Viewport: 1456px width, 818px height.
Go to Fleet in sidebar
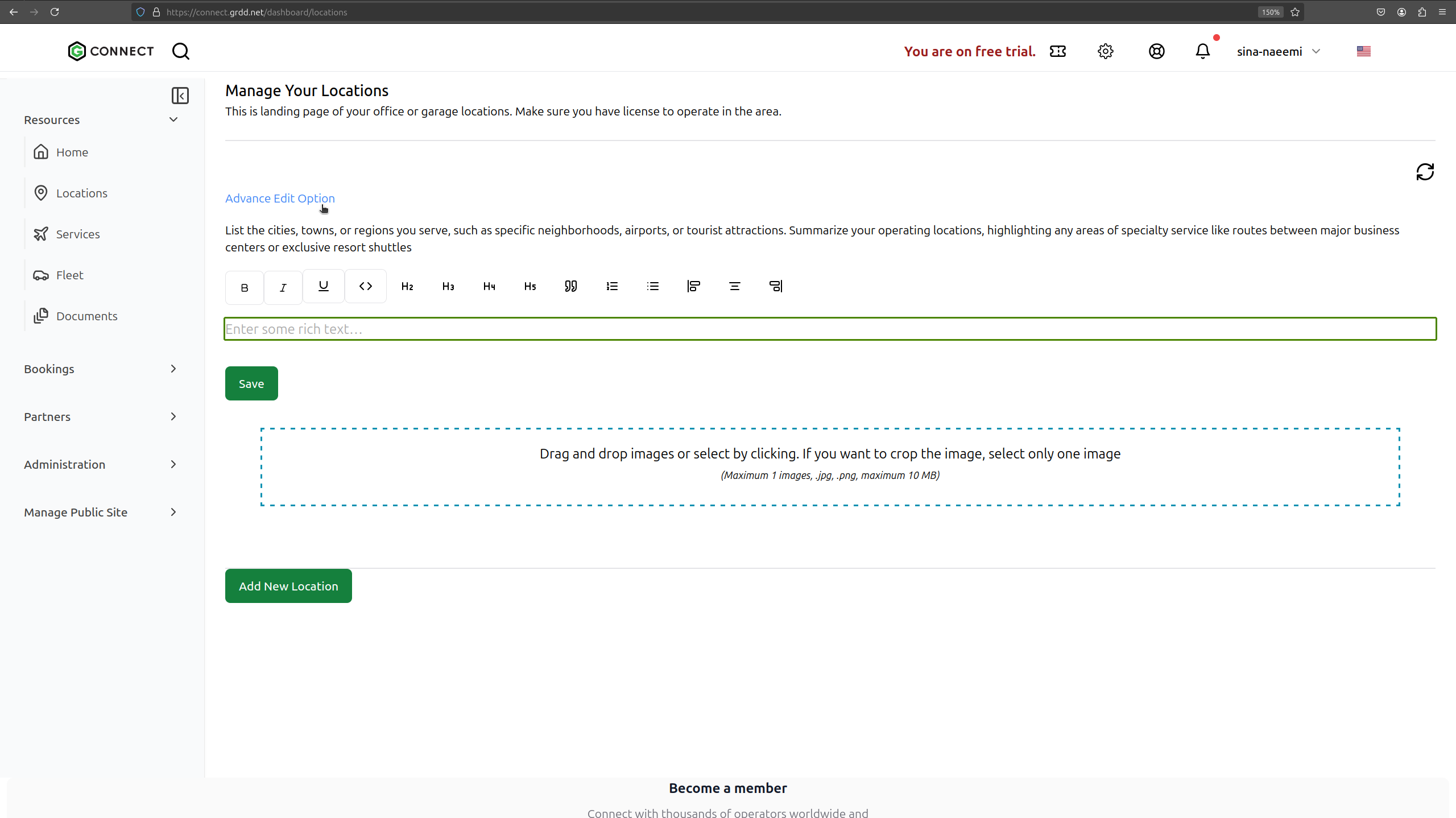[69, 275]
